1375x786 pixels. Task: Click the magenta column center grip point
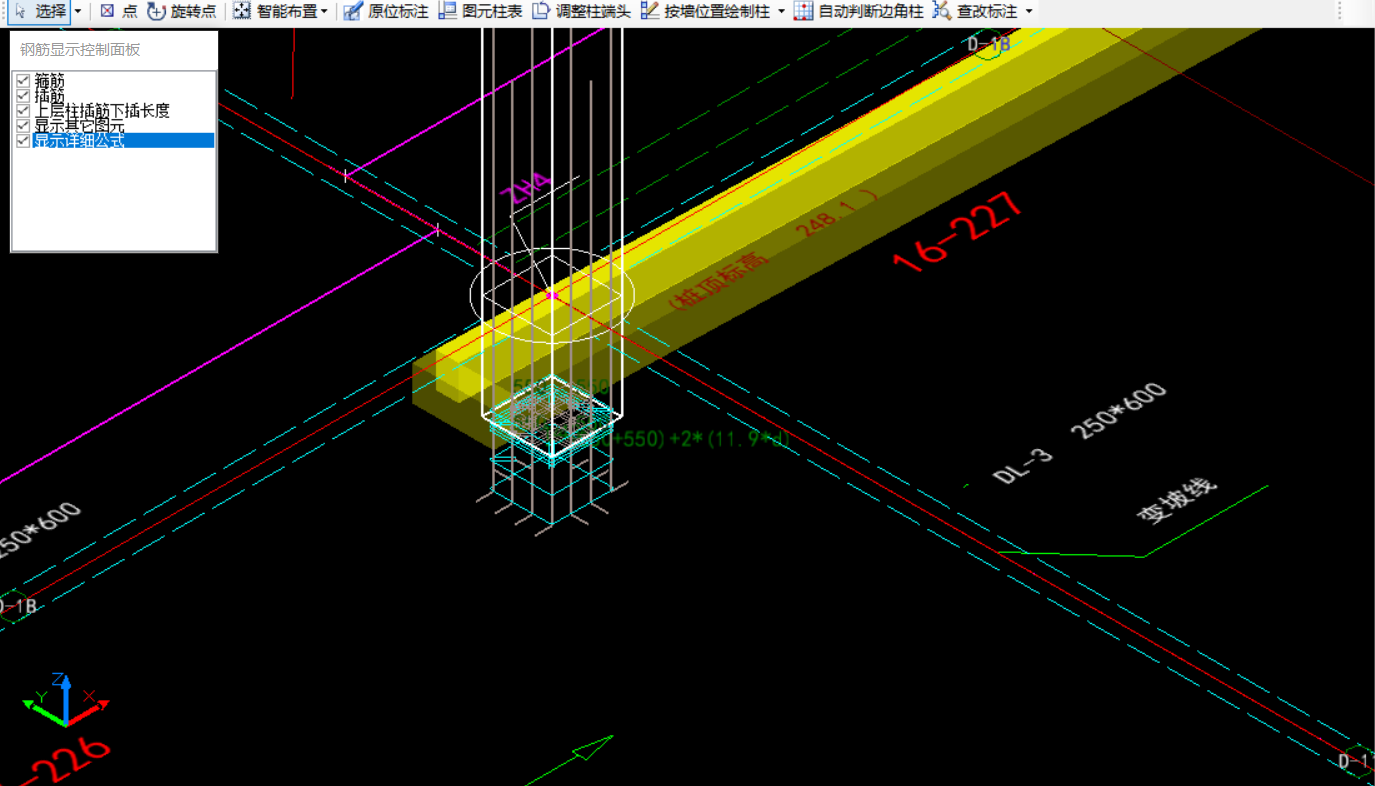(x=551, y=296)
